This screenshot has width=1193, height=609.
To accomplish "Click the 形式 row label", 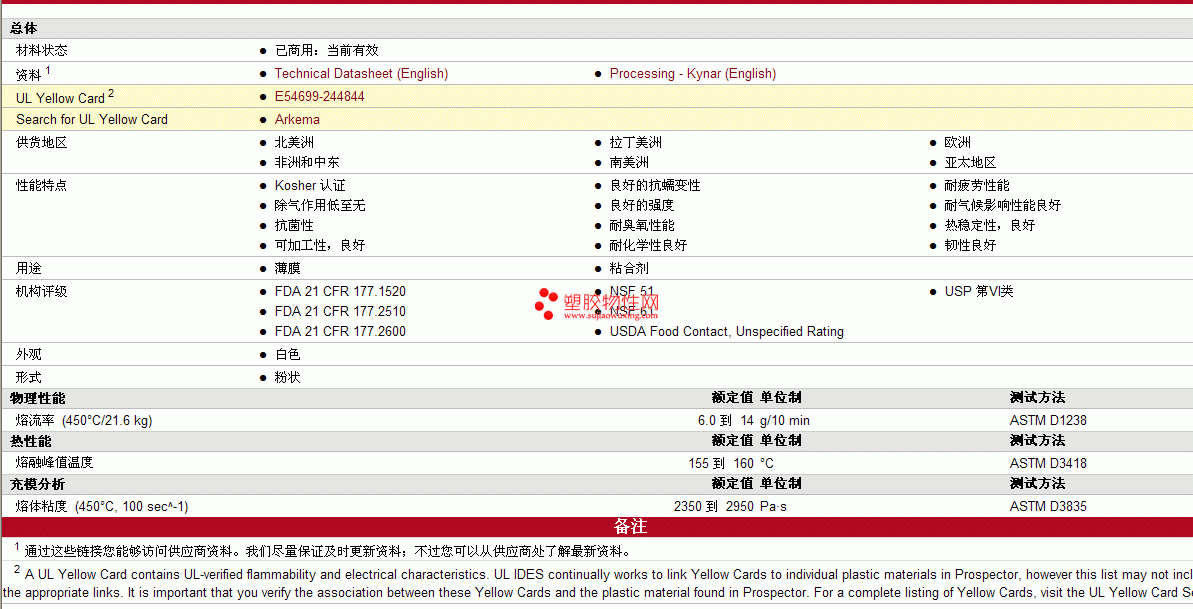I will click(29, 377).
